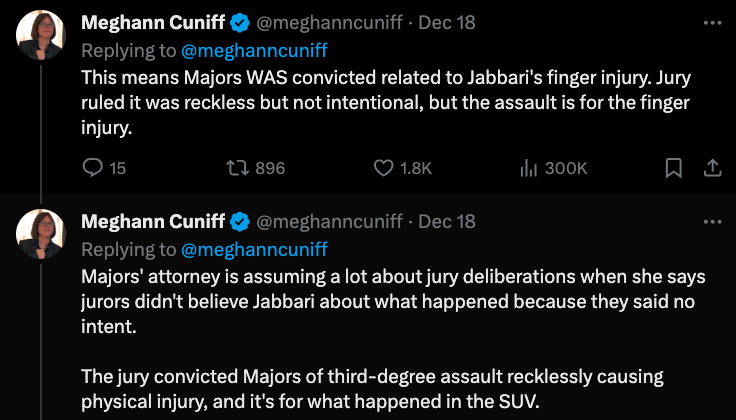Retweet the first tweet with 896 reposts
The image size is (736, 420).
[x=238, y=168]
